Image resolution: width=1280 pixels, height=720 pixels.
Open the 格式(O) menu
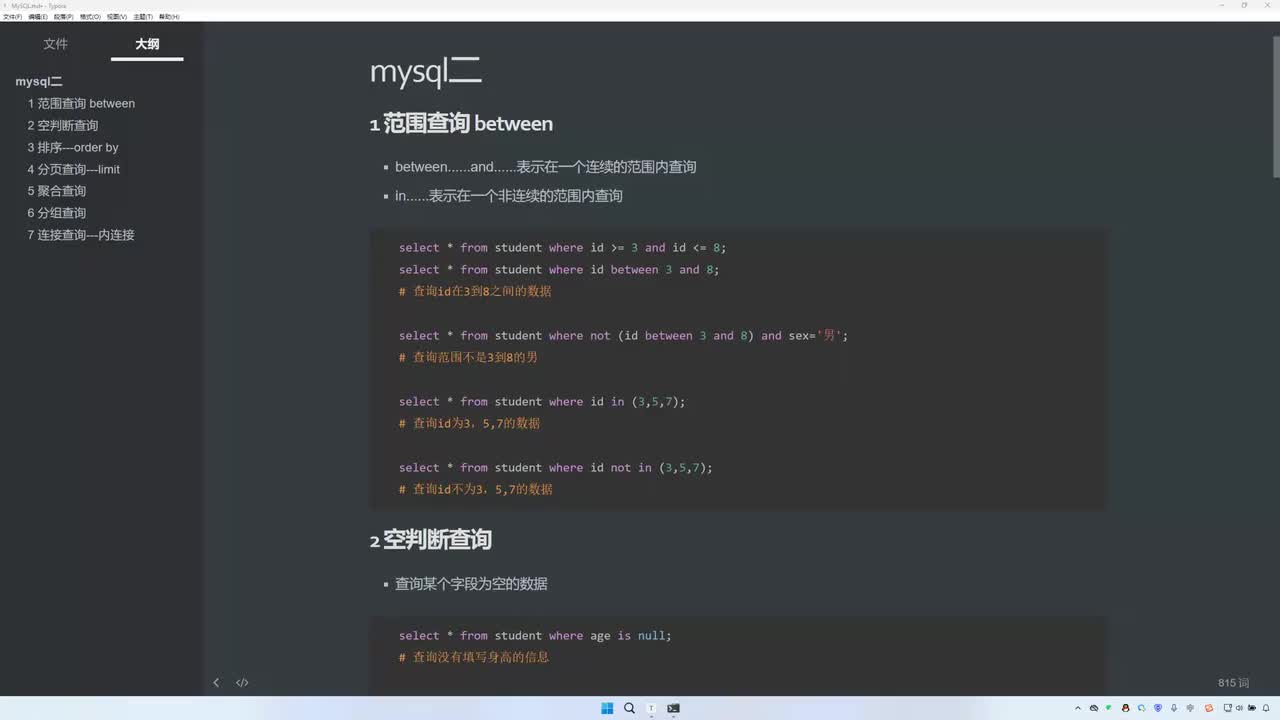90,17
